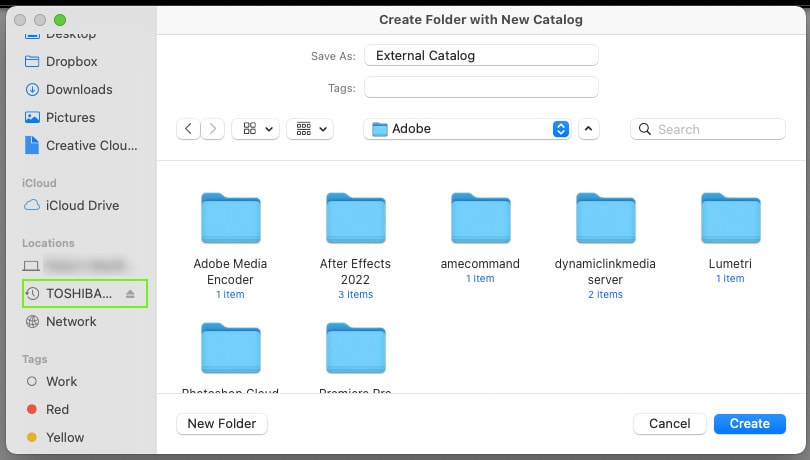The width and height of the screenshot is (810, 460).
Task: Click the Dropbox folder icon
Action: [x=32, y=62]
